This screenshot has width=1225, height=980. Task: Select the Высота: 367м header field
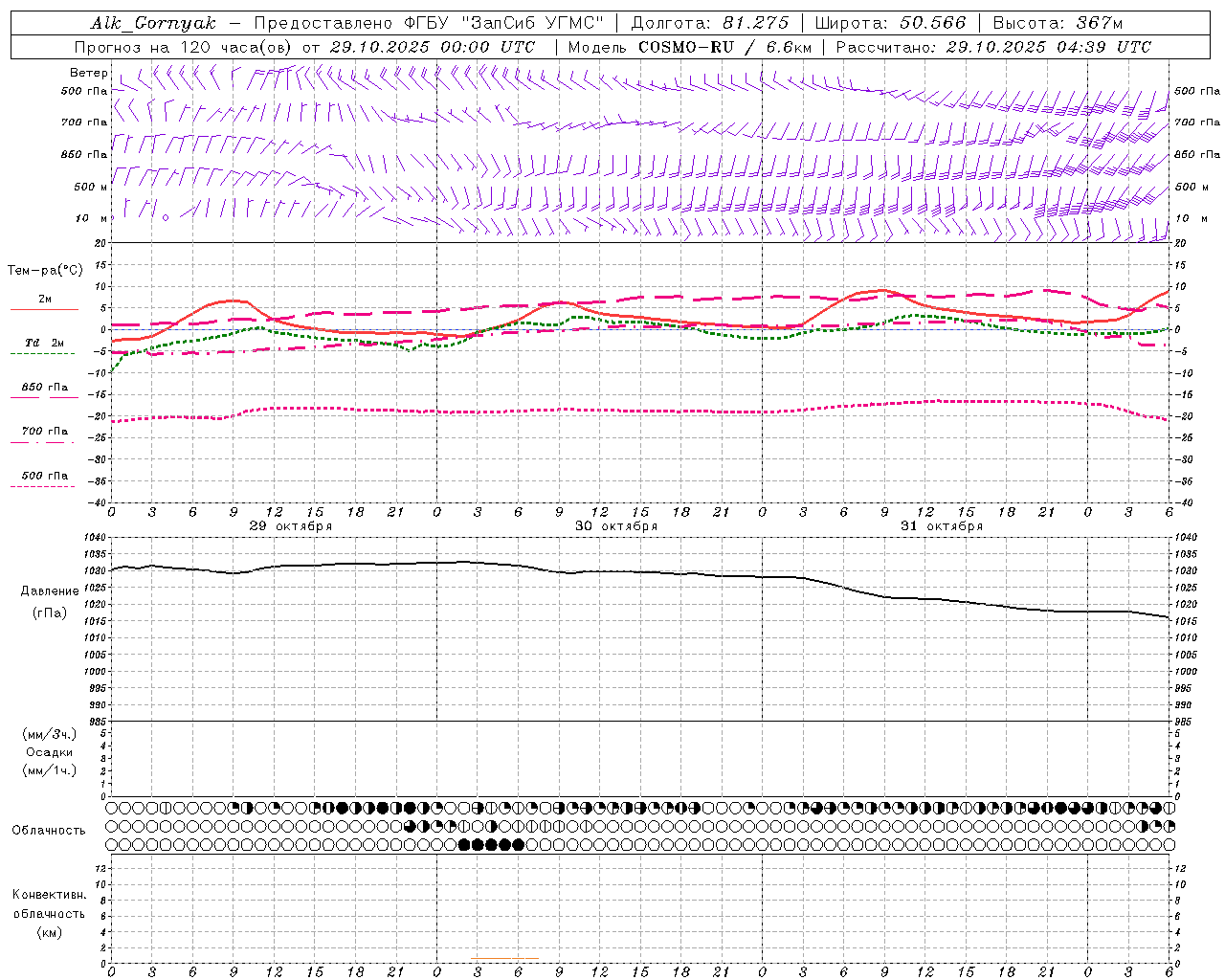tap(1058, 23)
